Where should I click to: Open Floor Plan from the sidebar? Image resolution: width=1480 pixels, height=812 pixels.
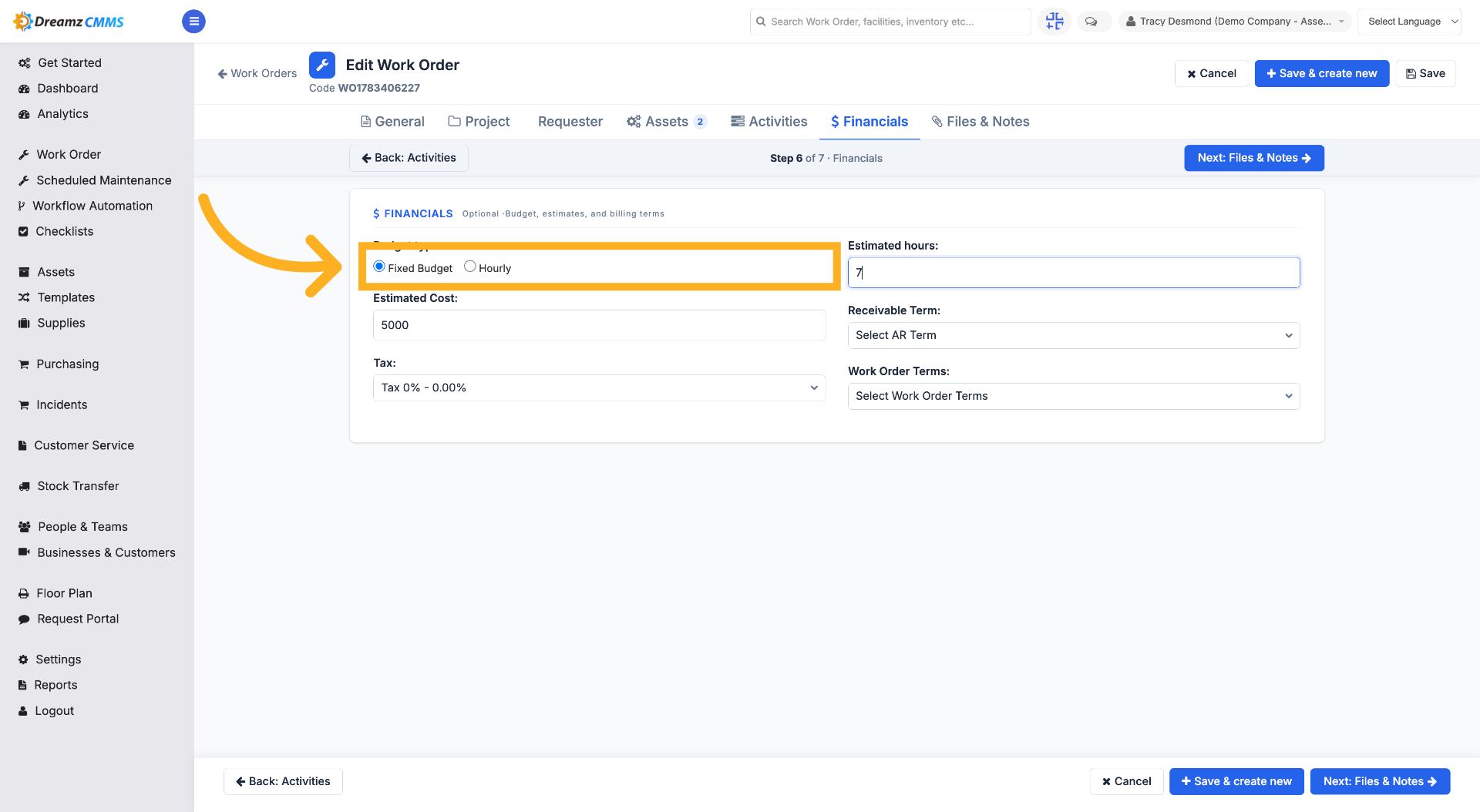(55, 593)
